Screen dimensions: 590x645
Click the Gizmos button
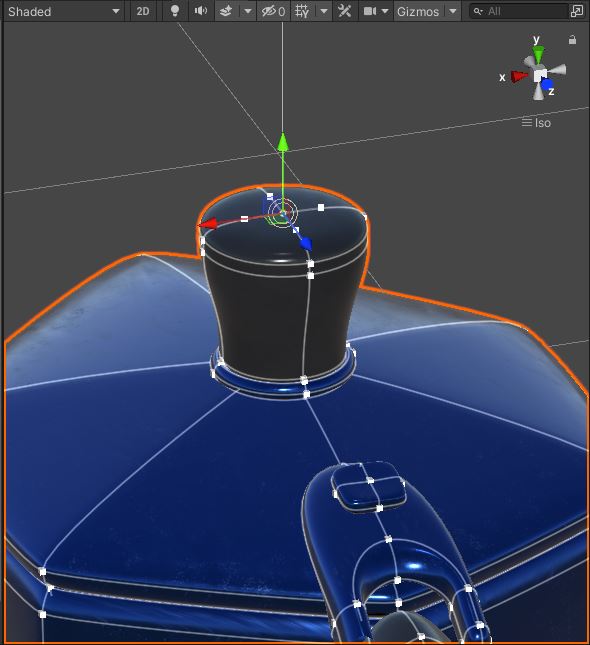click(418, 11)
